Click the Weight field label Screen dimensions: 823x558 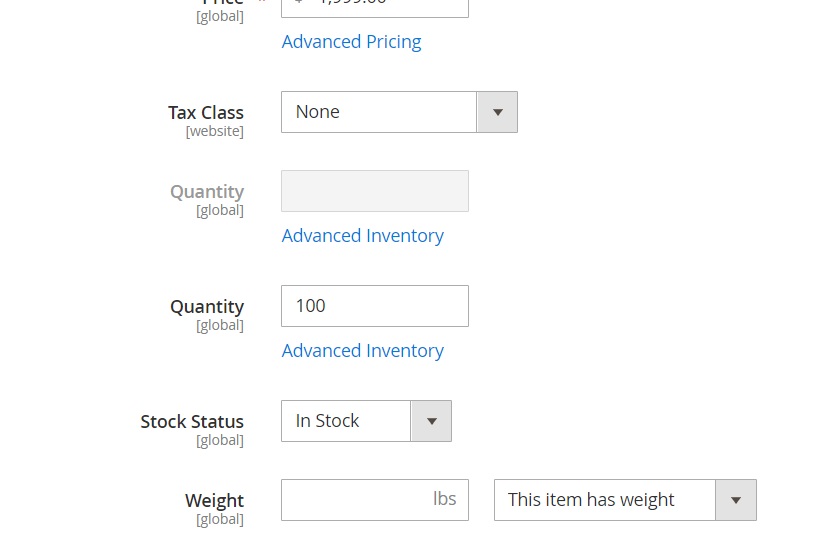(x=214, y=501)
